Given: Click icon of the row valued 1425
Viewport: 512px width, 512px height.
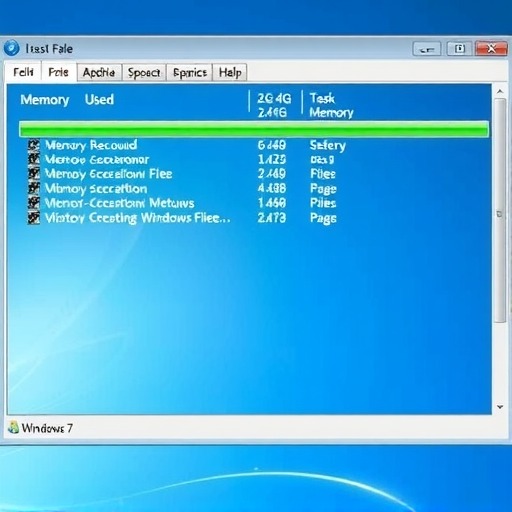Looking at the screenshot, I should click(x=33, y=159).
